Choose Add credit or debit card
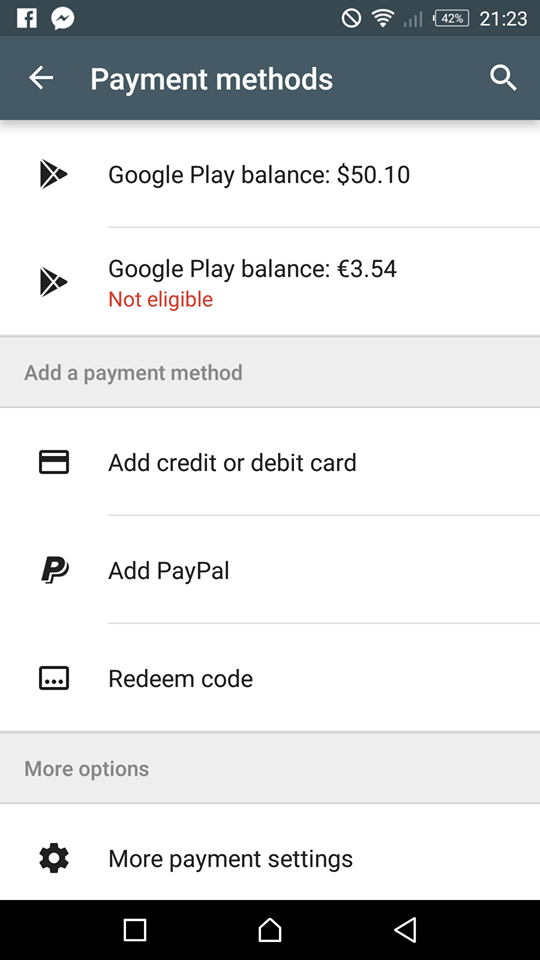The image size is (540, 960). coord(270,462)
